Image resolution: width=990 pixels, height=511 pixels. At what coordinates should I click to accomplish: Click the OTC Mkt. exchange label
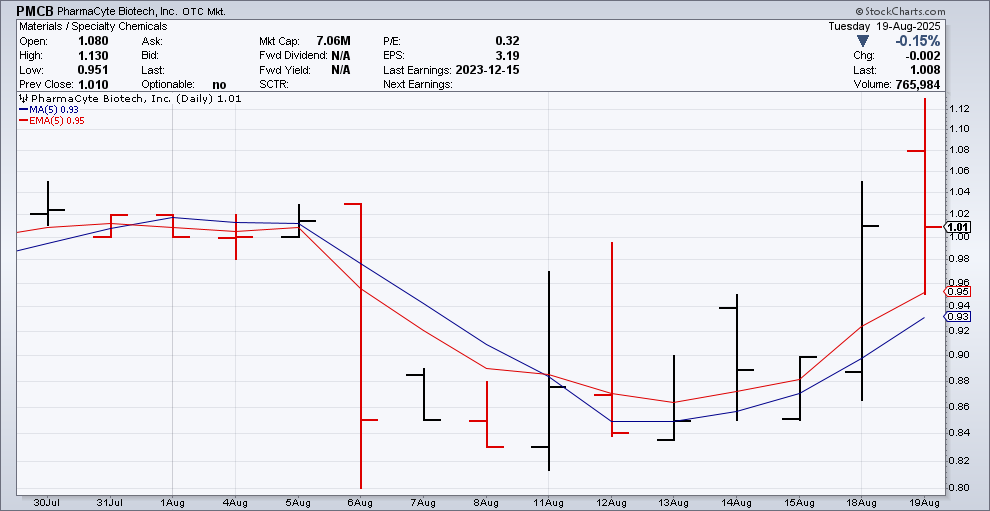point(203,12)
